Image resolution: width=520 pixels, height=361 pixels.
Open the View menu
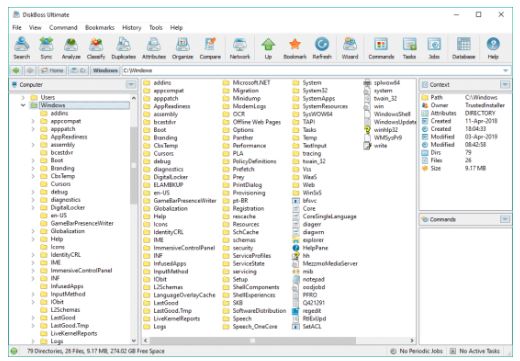point(35,28)
